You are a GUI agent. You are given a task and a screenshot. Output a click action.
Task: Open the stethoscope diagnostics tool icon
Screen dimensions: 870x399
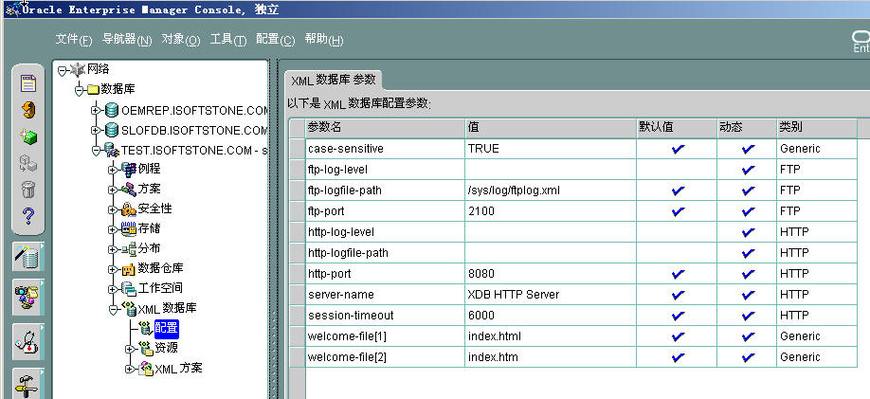[27, 341]
